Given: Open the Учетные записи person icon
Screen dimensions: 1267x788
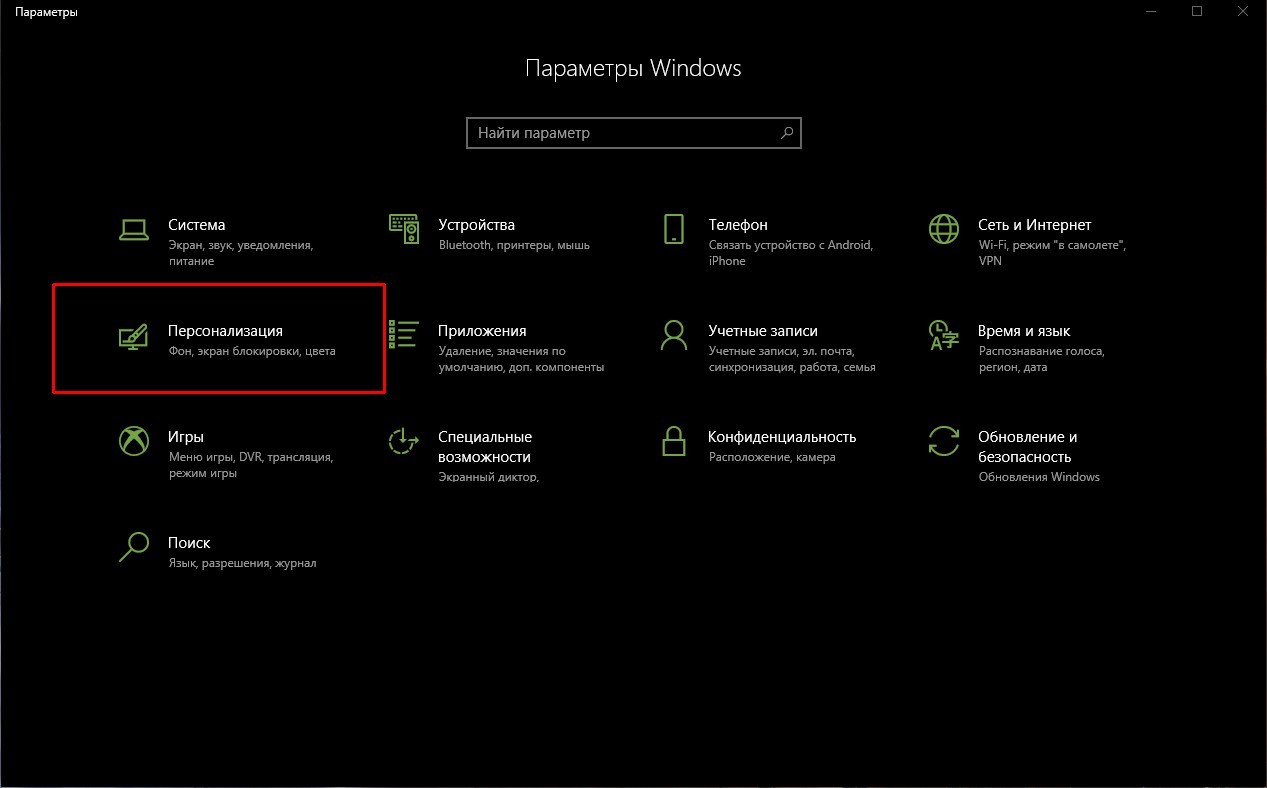Looking at the screenshot, I should click(x=674, y=335).
